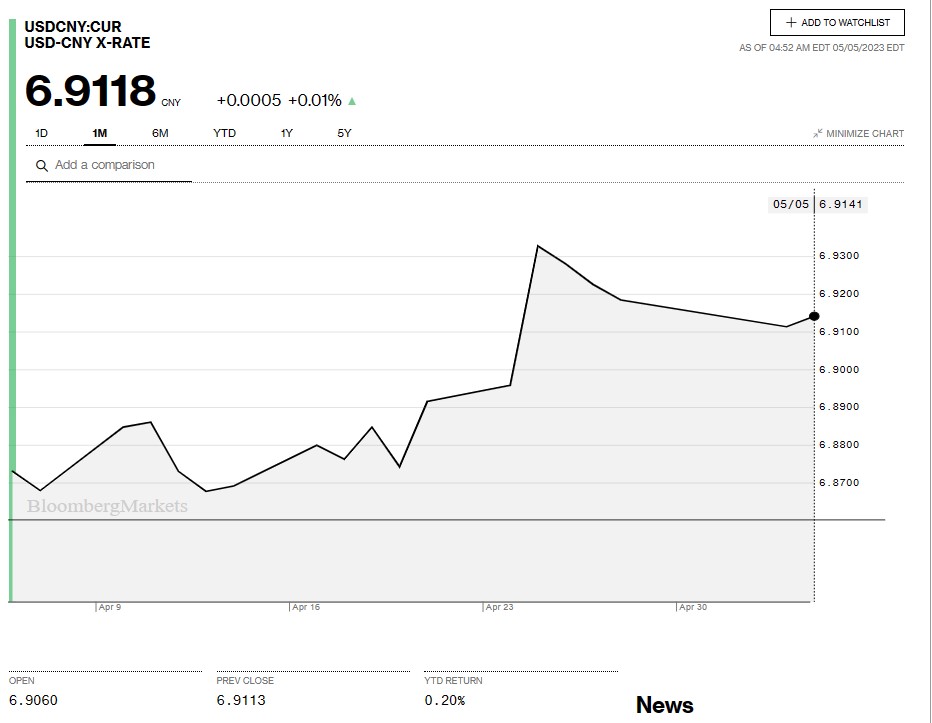Click the Apr 9 date axis marker
932x723 pixels.
[110, 607]
